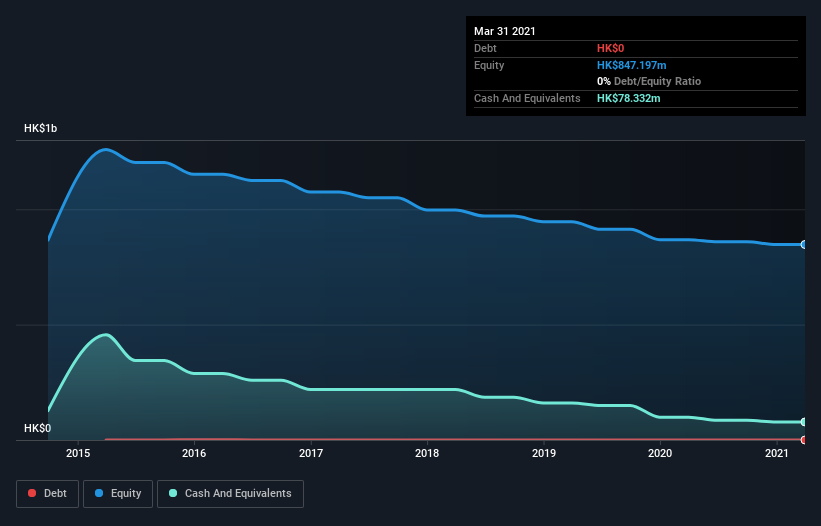Click the 2021 x-axis label
Screen dimensions: 821x526
776,453
